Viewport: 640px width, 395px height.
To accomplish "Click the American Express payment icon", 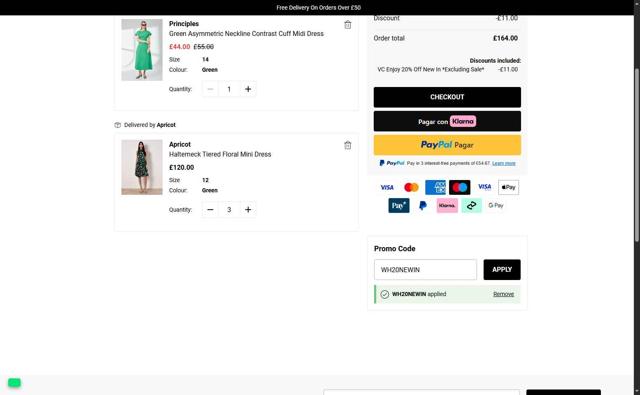I will click(435, 187).
